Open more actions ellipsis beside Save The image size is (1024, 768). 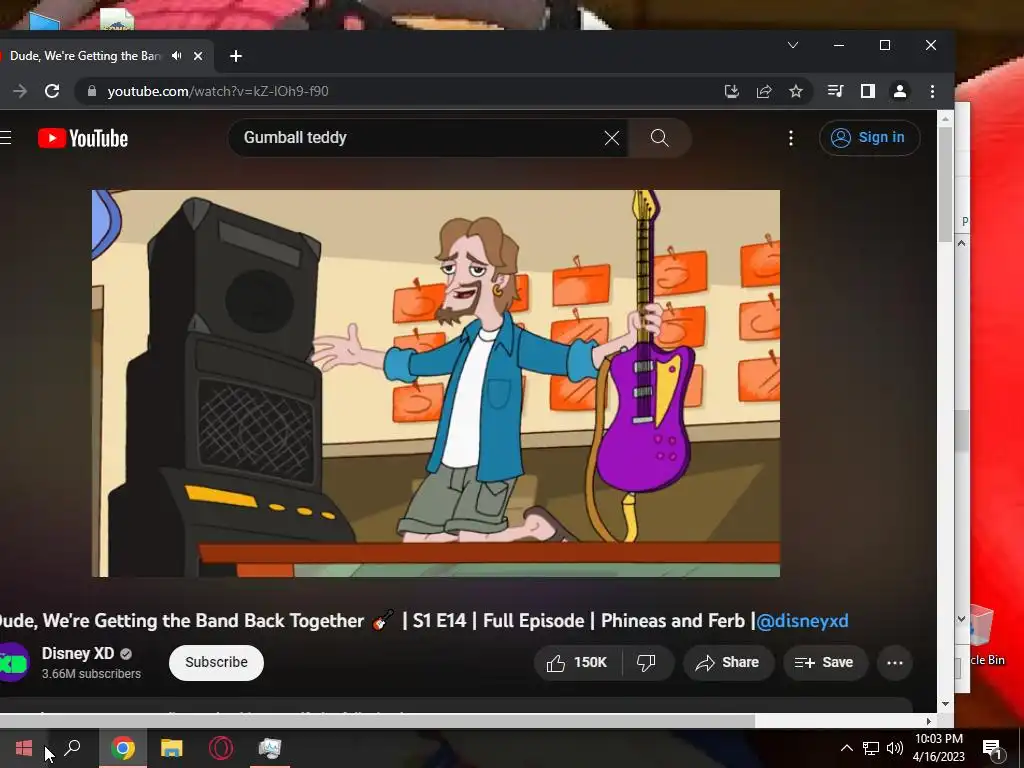(x=895, y=663)
